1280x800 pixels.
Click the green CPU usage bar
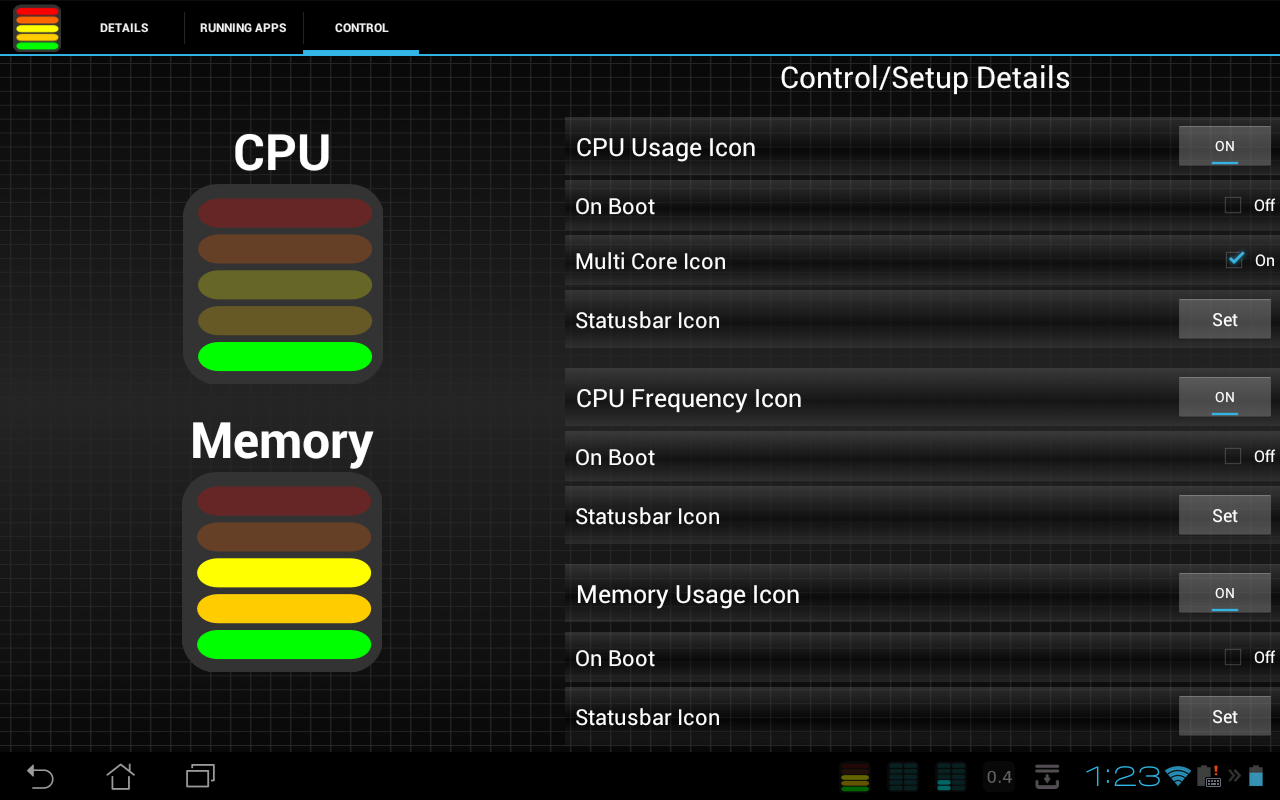pyautogui.click(x=284, y=356)
